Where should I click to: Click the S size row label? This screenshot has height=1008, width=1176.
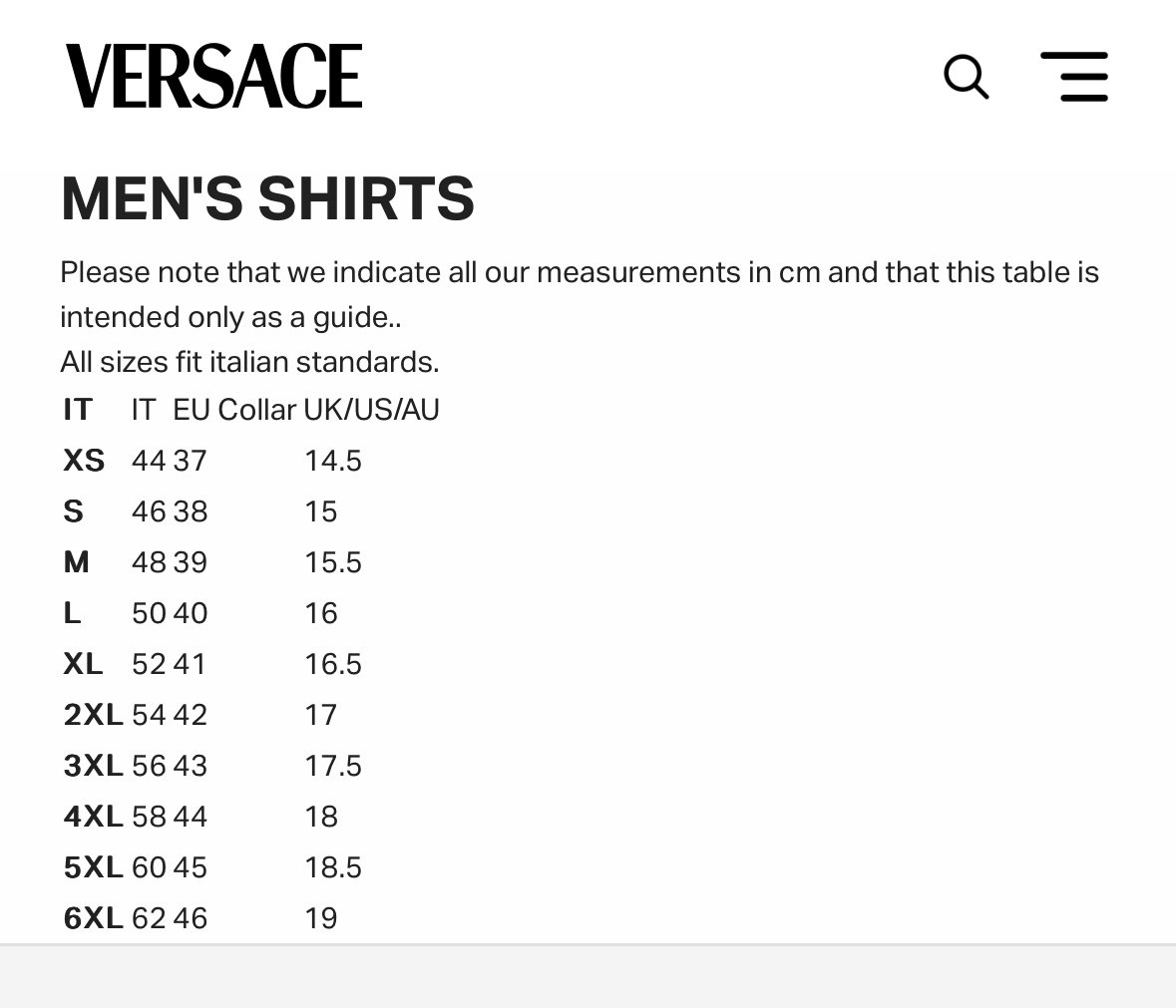pos(74,511)
